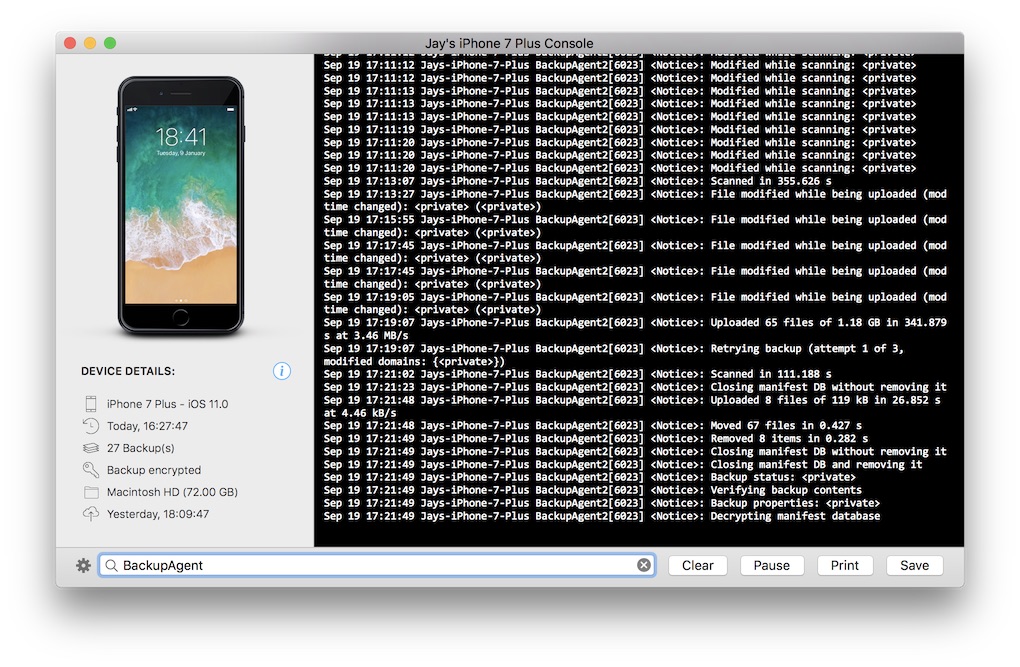Click the Clear button
The width and height of the screenshot is (1020, 667).
[697, 565]
